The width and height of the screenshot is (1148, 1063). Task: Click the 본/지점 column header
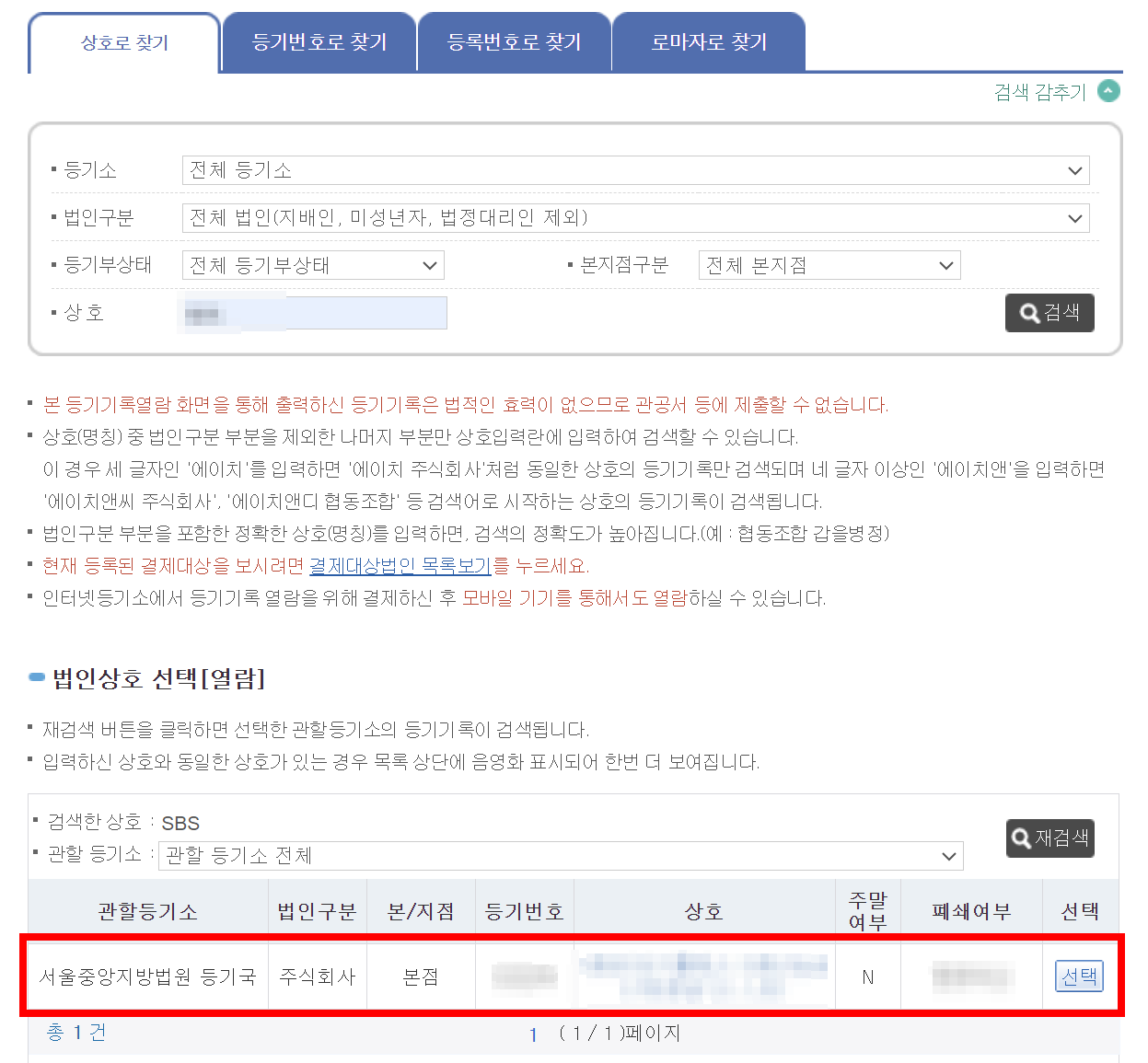point(421,911)
